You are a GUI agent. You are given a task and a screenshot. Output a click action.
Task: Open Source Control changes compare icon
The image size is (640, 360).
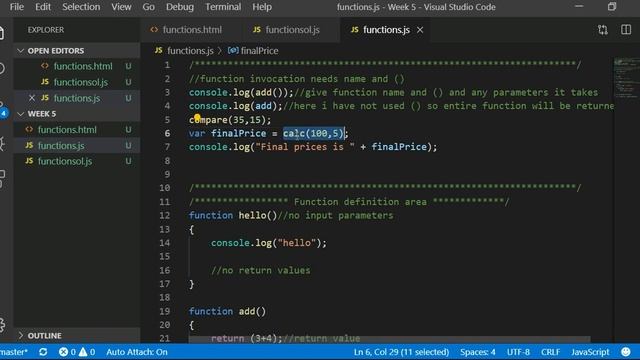point(602,30)
